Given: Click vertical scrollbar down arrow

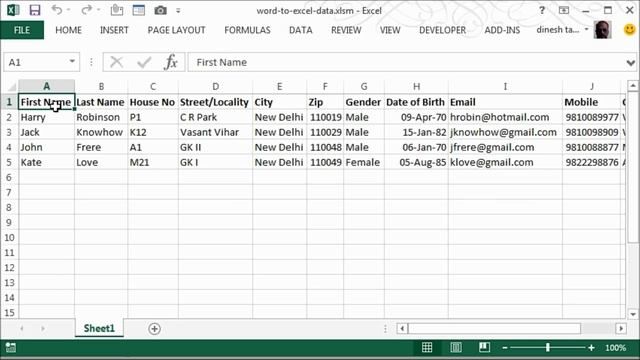Looking at the screenshot, I should (x=633, y=314).
